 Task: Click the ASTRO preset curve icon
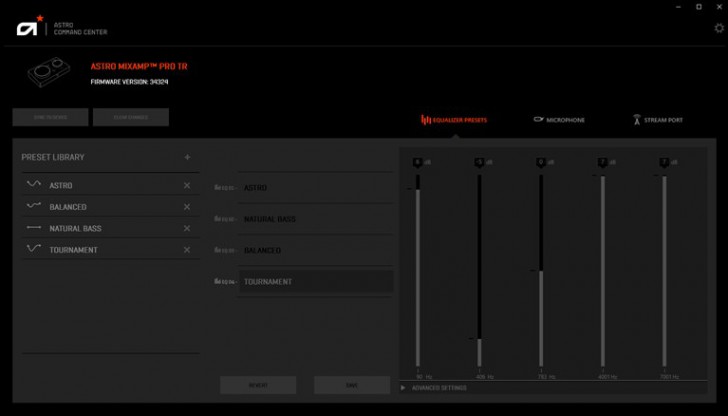point(33,184)
